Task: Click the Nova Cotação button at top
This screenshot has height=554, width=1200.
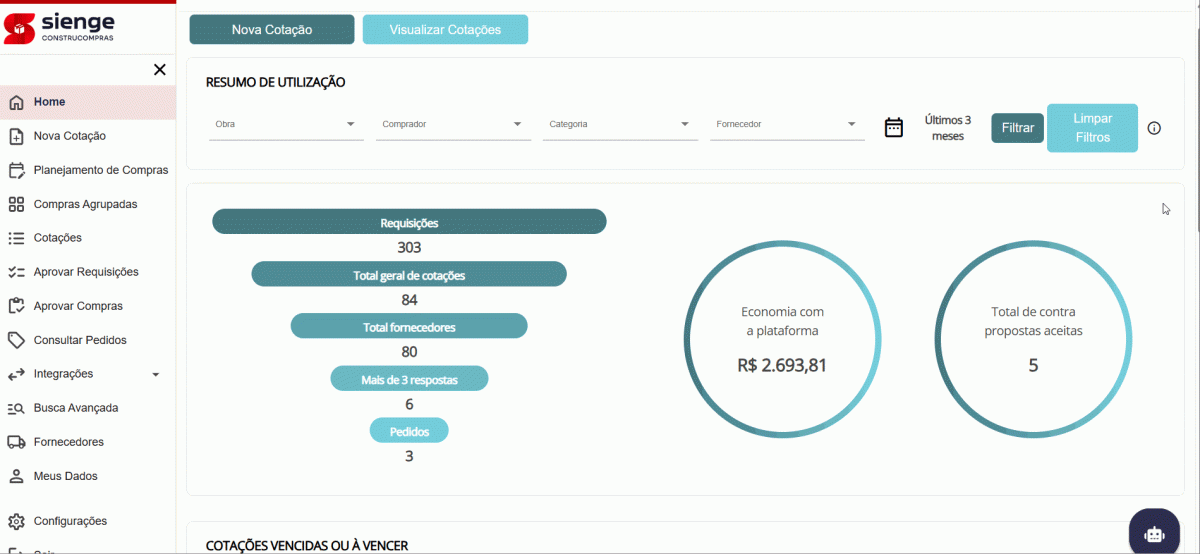Action: point(272,30)
